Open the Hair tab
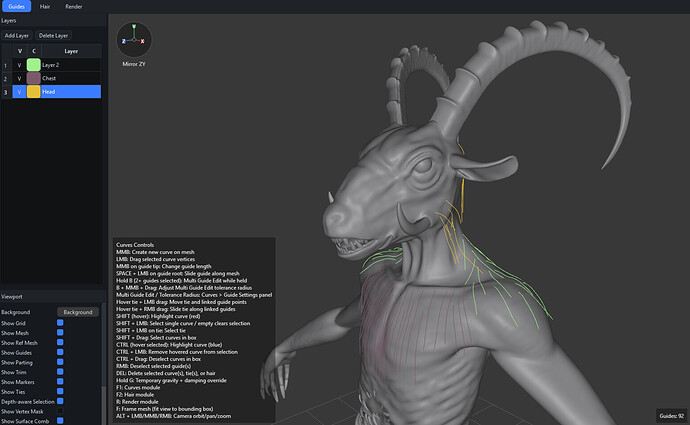 coord(45,7)
